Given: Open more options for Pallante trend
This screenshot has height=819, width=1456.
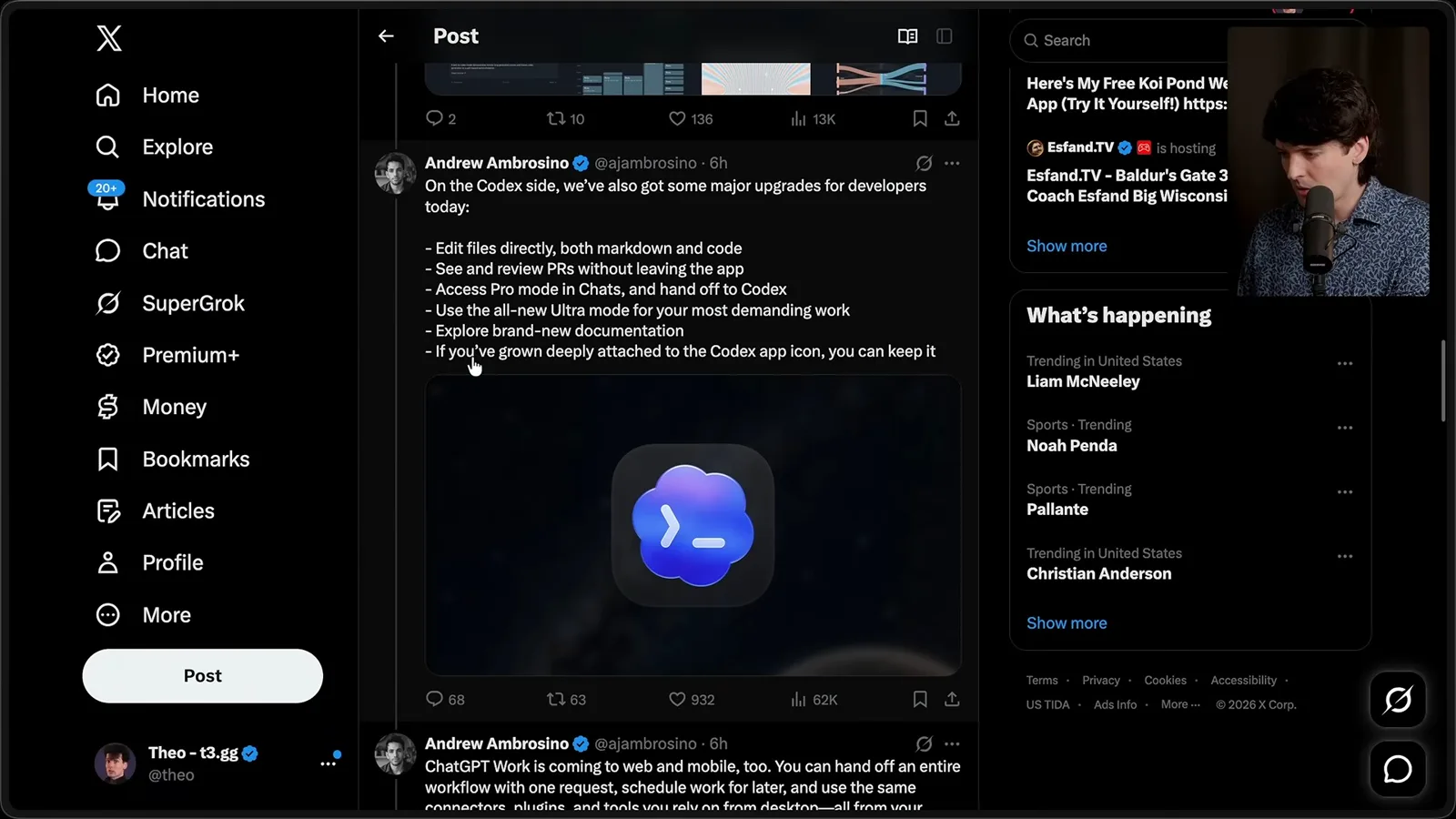Looking at the screenshot, I should click(1345, 491).
